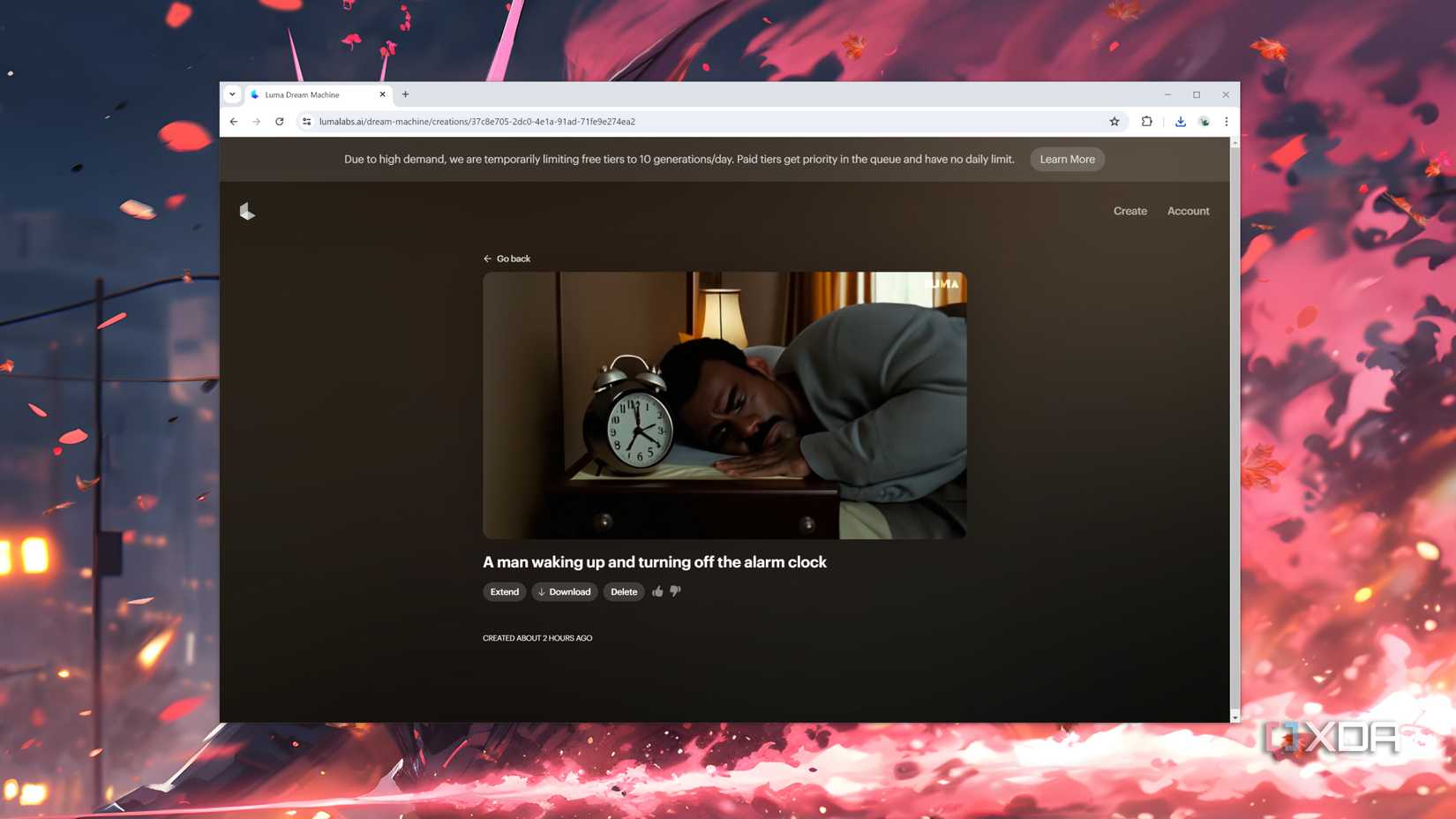The width and height of the screenshot is (1456, 819).
Task: Click the page scrollbar down arrow
Action: coord(1235,718)
